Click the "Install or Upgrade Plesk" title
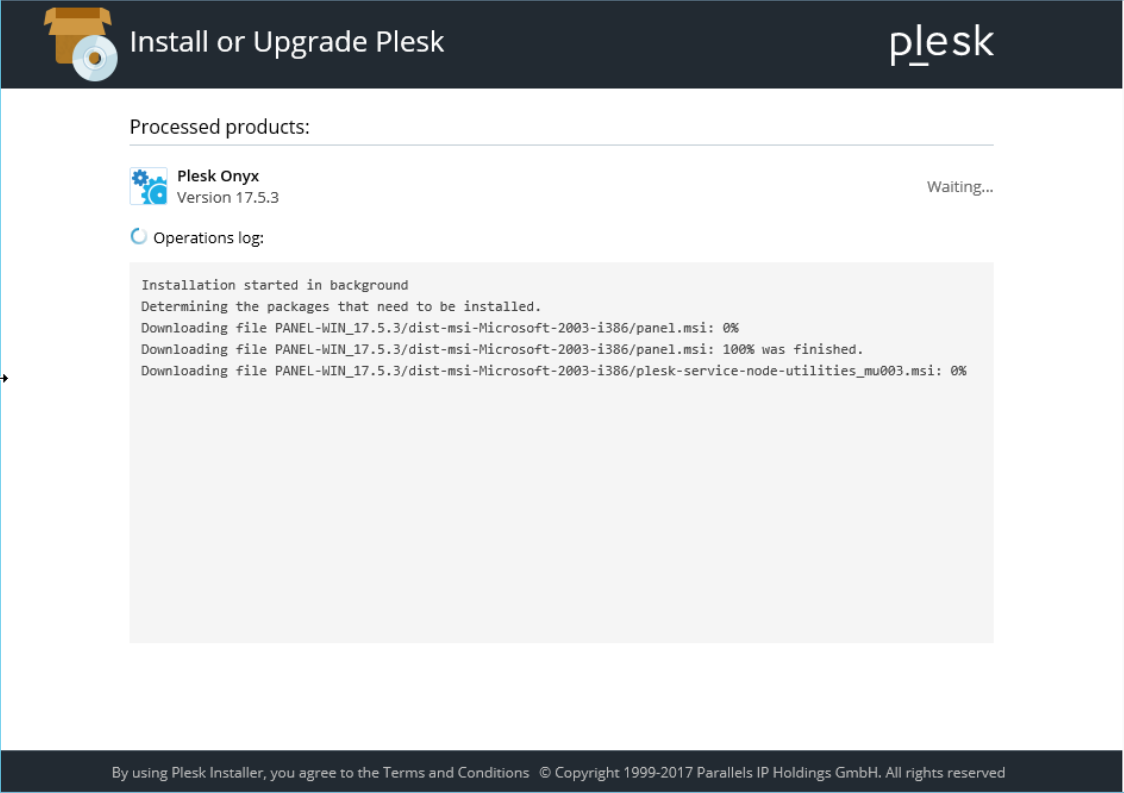The width and height of the screenshot is (1124, 793). click(x=287, y=42)
